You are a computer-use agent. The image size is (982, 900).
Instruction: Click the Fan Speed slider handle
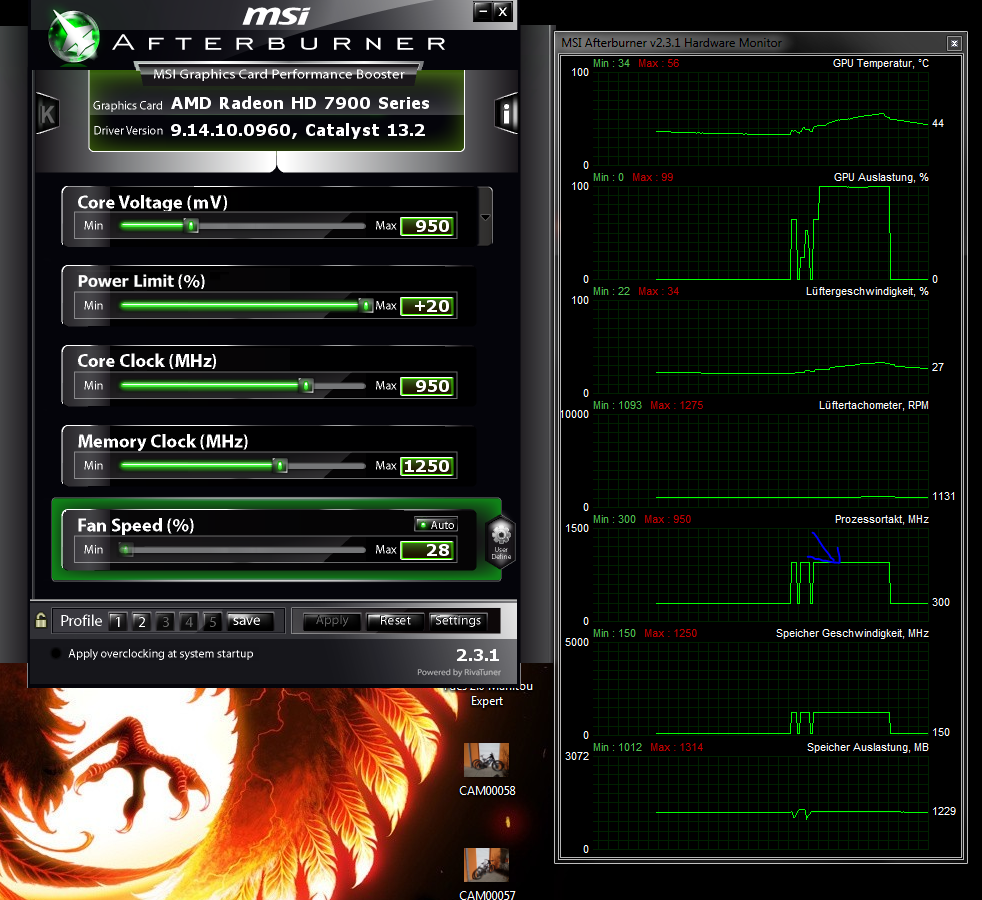126,550
